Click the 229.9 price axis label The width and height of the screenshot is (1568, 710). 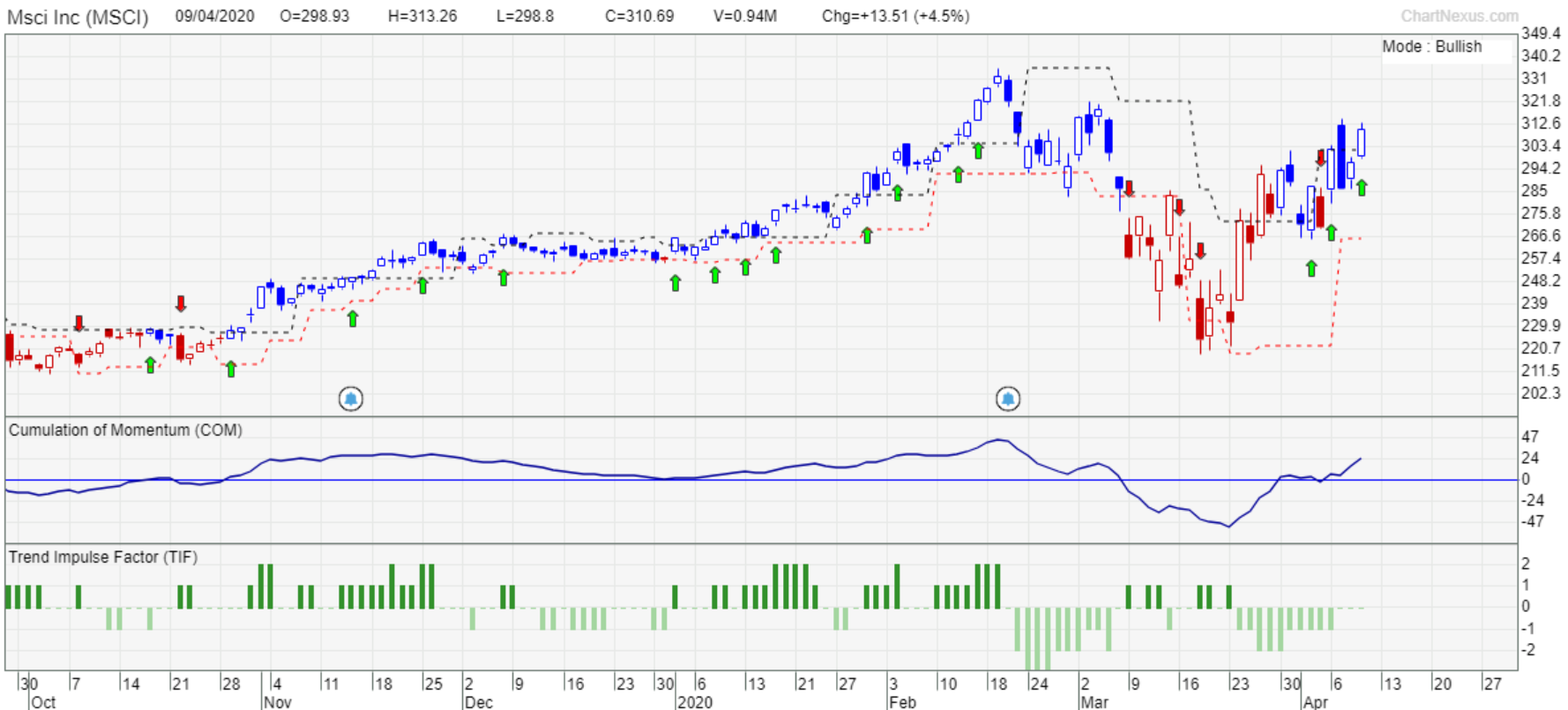pyautogui.click(x=1541, y=325)
